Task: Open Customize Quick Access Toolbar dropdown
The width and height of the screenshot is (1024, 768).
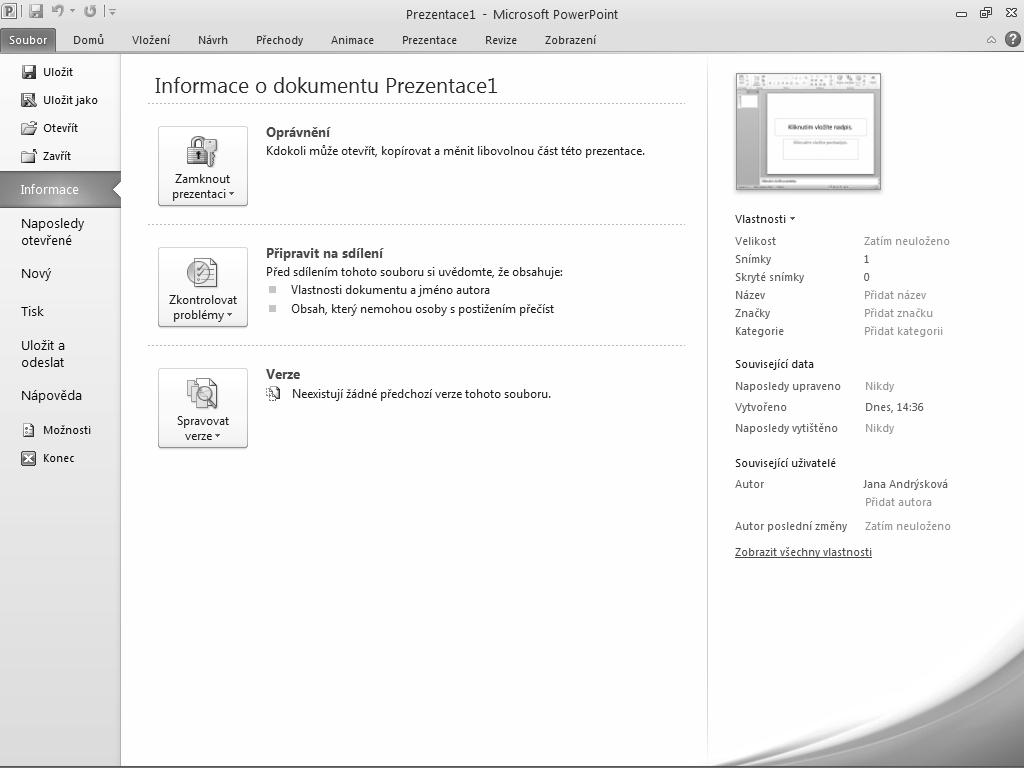Action: coord(112,12)
